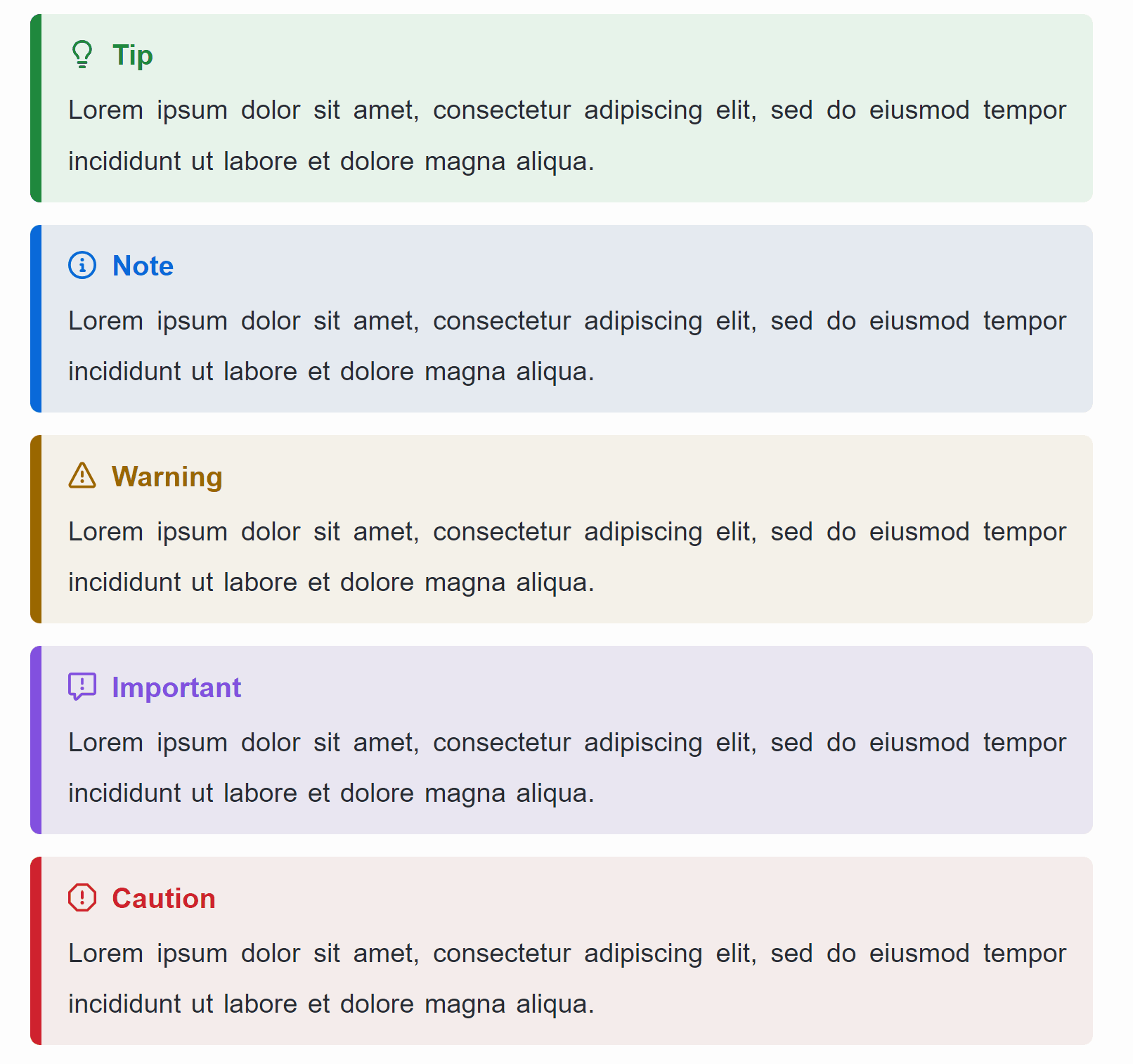Click the triangle Warning alert icon

coord(82,475)
